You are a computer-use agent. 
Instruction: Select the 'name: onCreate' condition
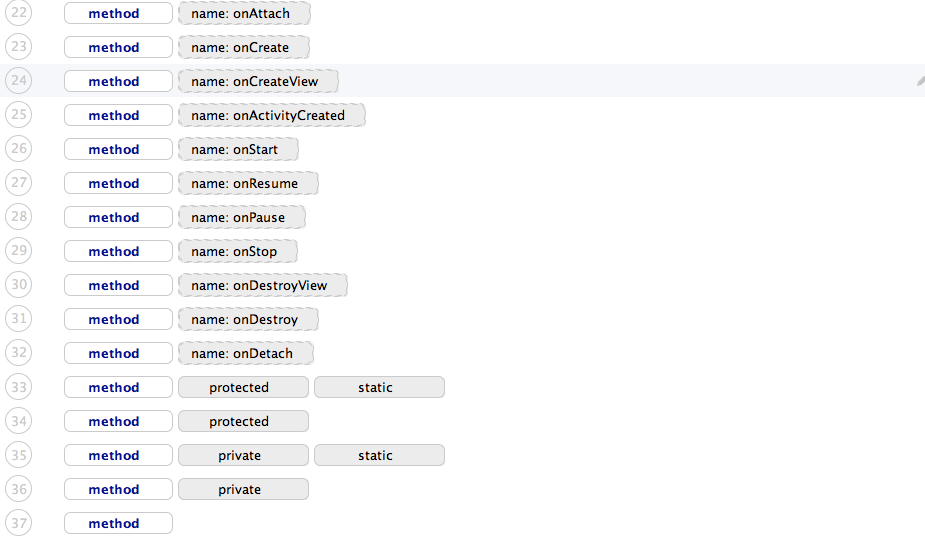pos(244,47)
